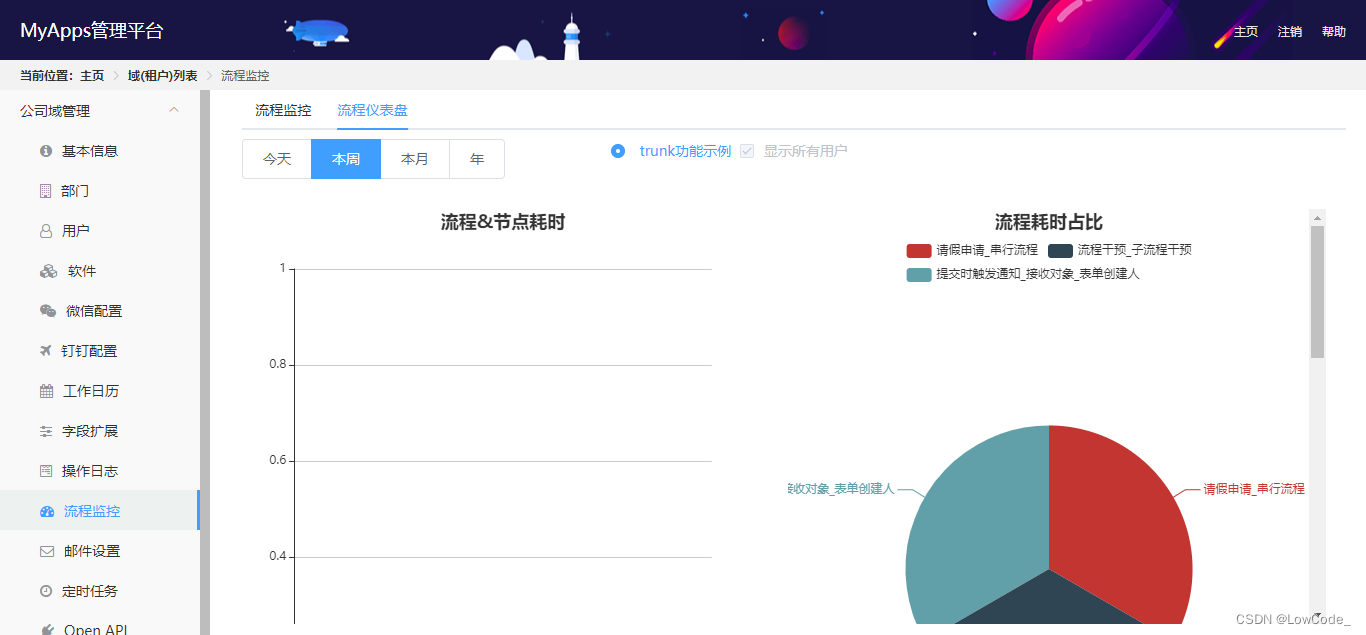Click the 用户 person icon
The image size is (1366, 635).
coord(45,231)
